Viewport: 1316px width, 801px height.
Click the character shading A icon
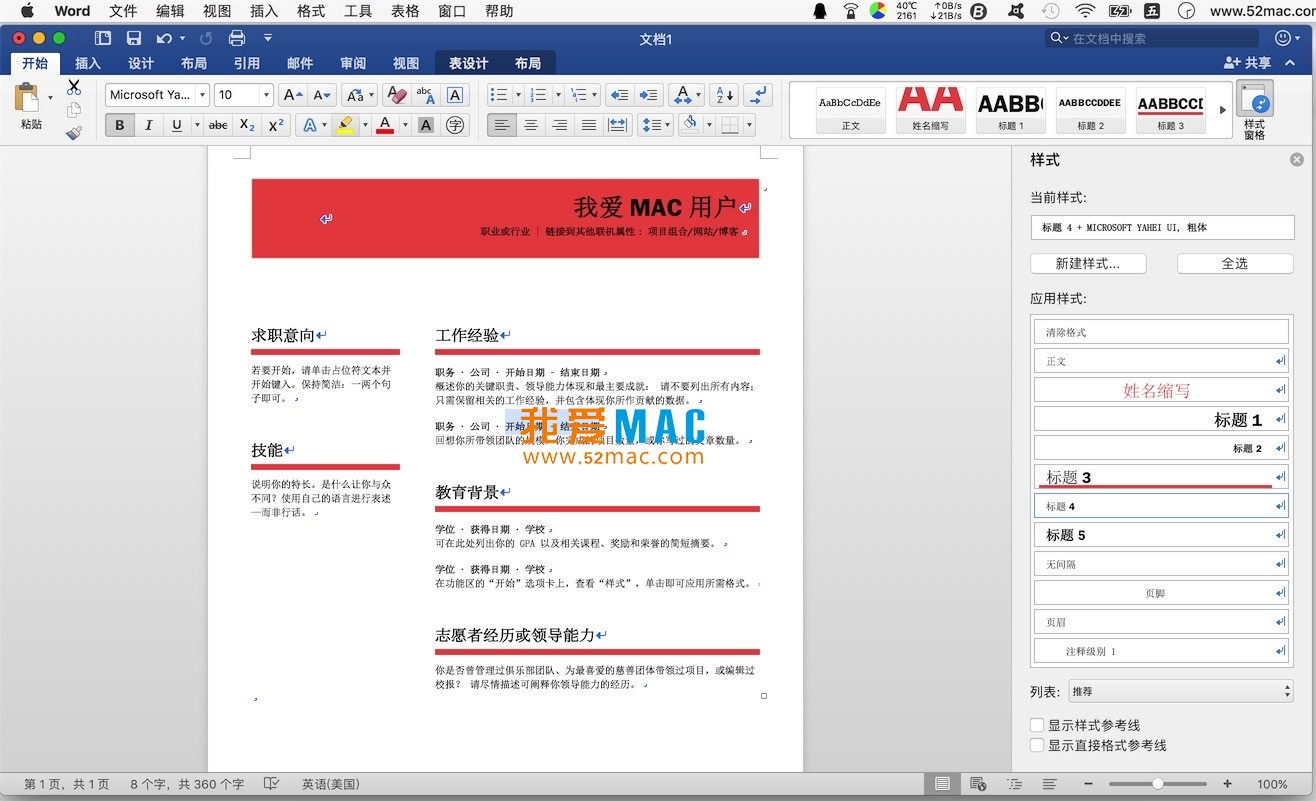pyautogui.click(x=426, y=125)
